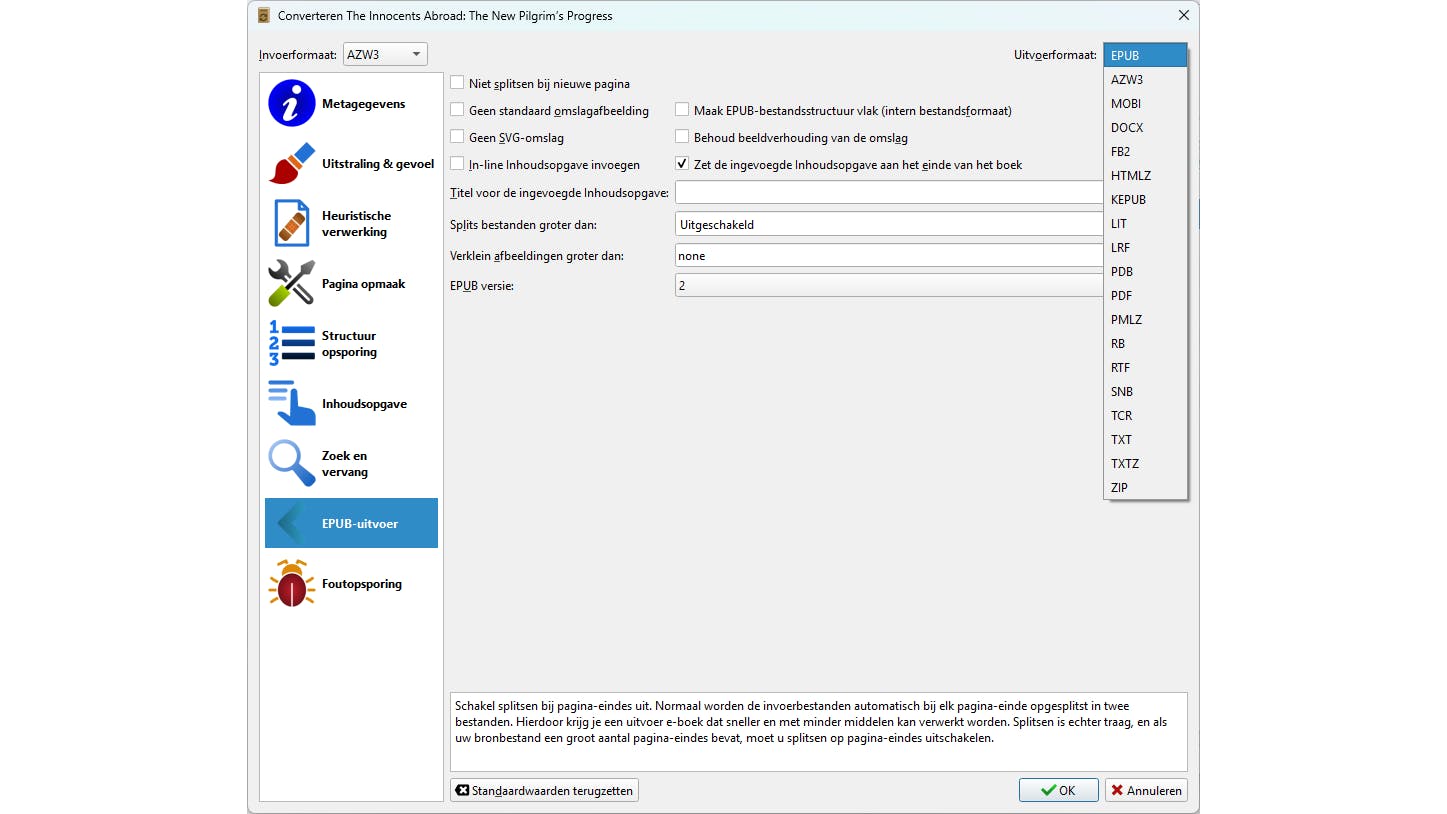Uncheck Zet de ingevoegde Inhoudsopgave aan het einde

tap(682, 165)
